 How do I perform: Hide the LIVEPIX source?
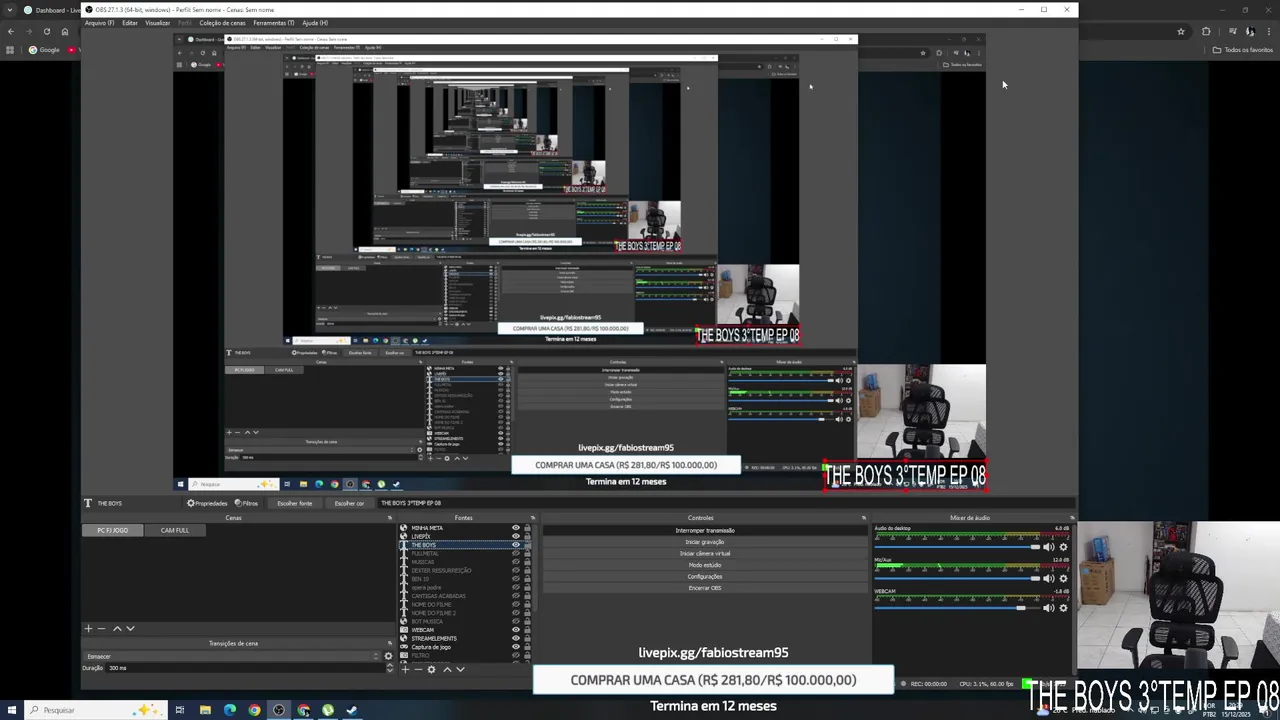[x=516, y=536]
